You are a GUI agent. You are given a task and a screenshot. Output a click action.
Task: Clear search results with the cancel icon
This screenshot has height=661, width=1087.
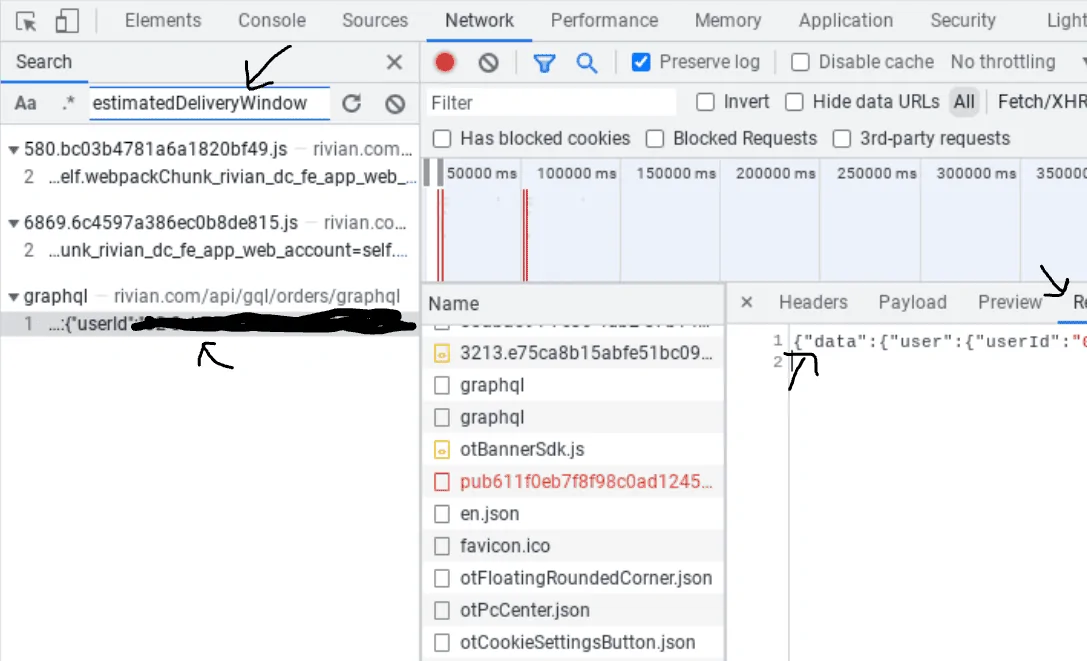tap(395, 104)
